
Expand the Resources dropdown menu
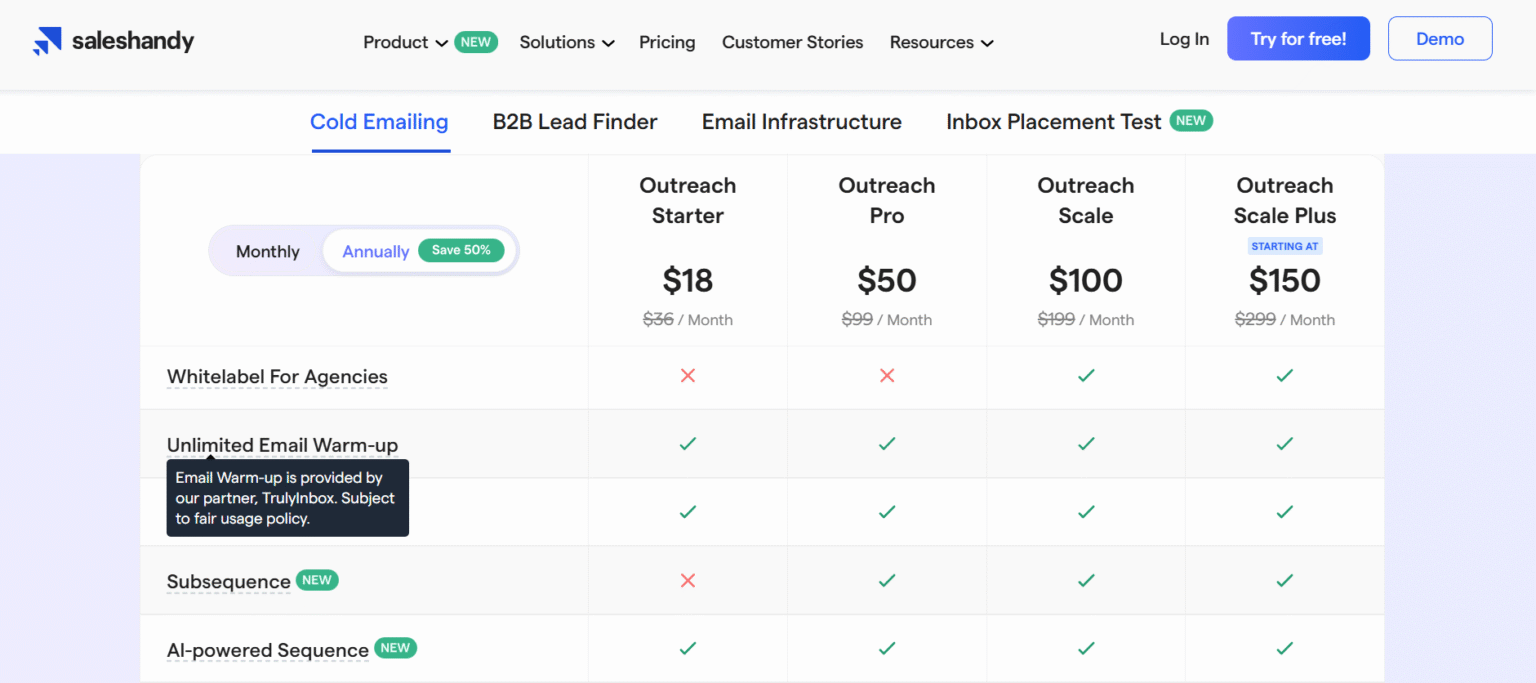(941, 42)
